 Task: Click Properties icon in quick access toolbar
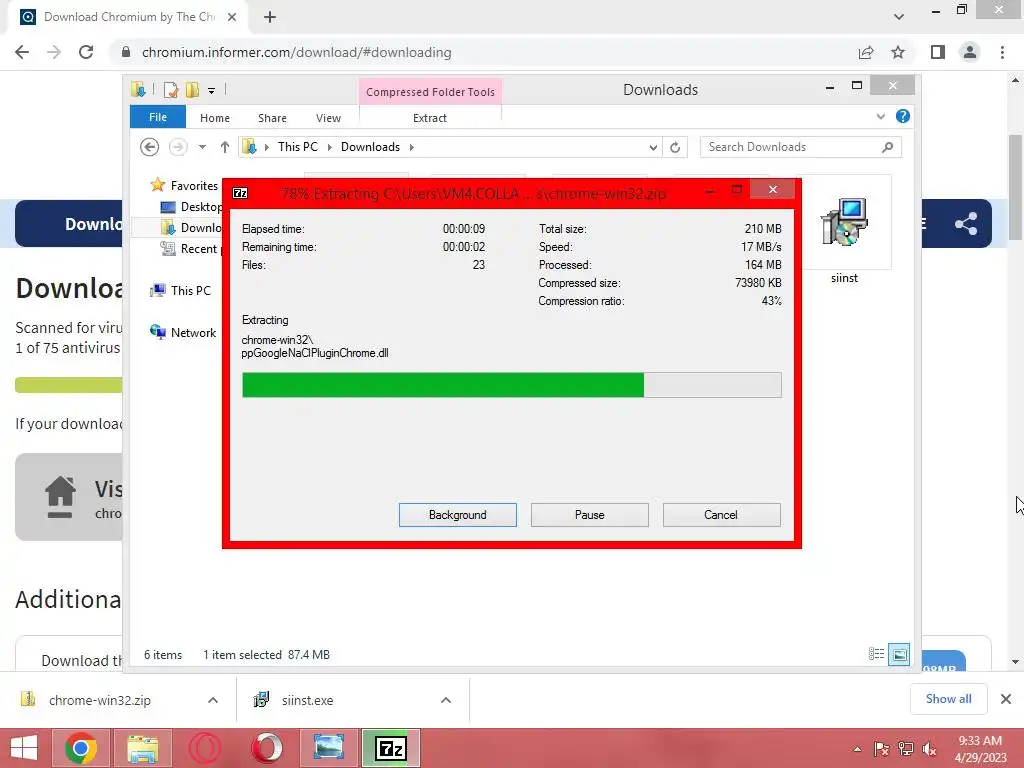171,90
